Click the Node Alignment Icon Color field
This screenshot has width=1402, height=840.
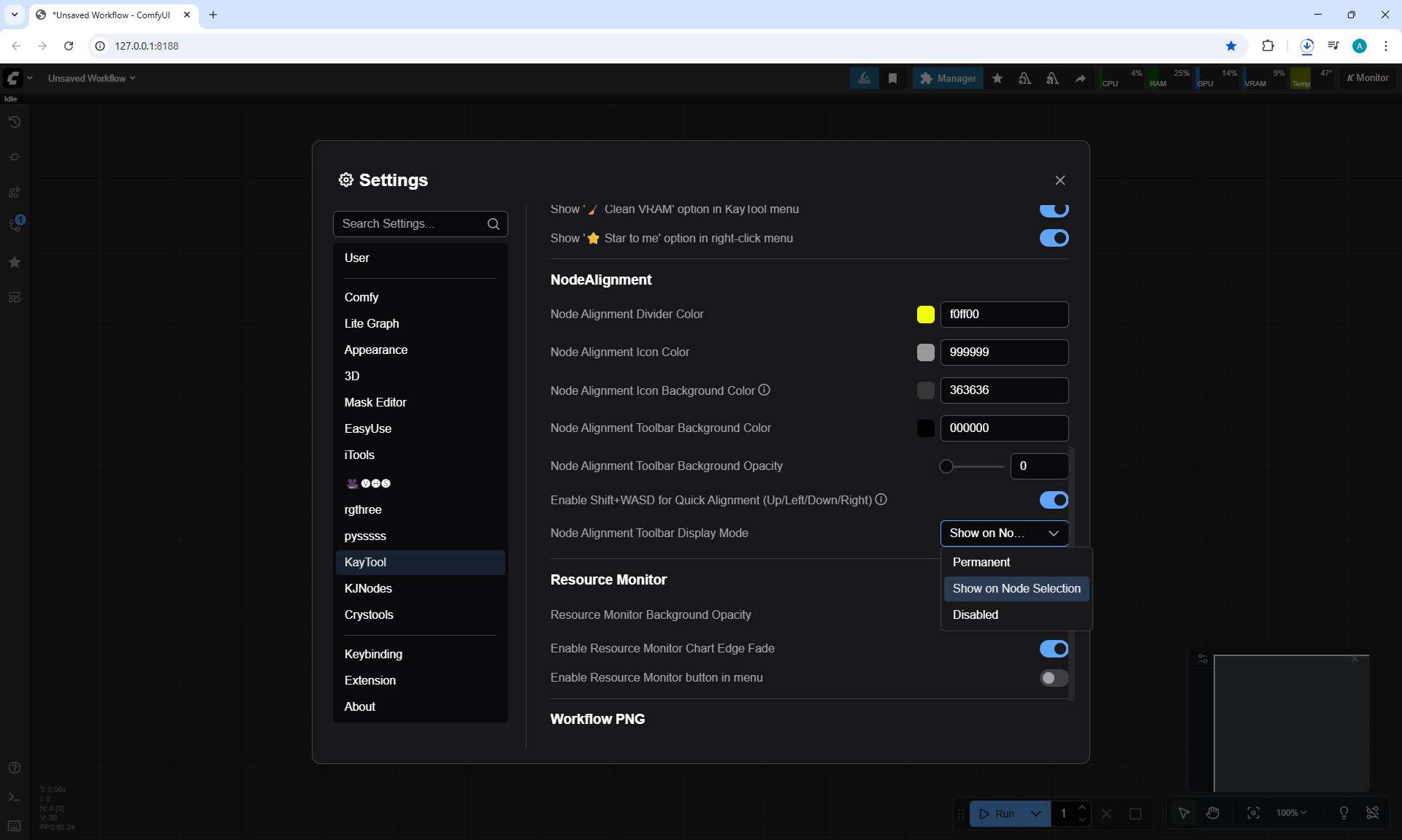(x=1004, y=352)
